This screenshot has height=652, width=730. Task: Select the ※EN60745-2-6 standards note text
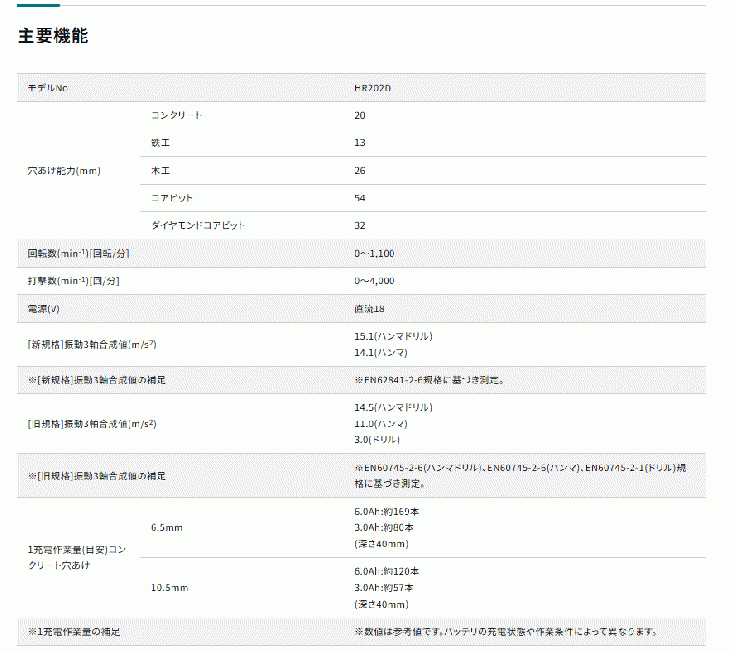tap(520, 475)
